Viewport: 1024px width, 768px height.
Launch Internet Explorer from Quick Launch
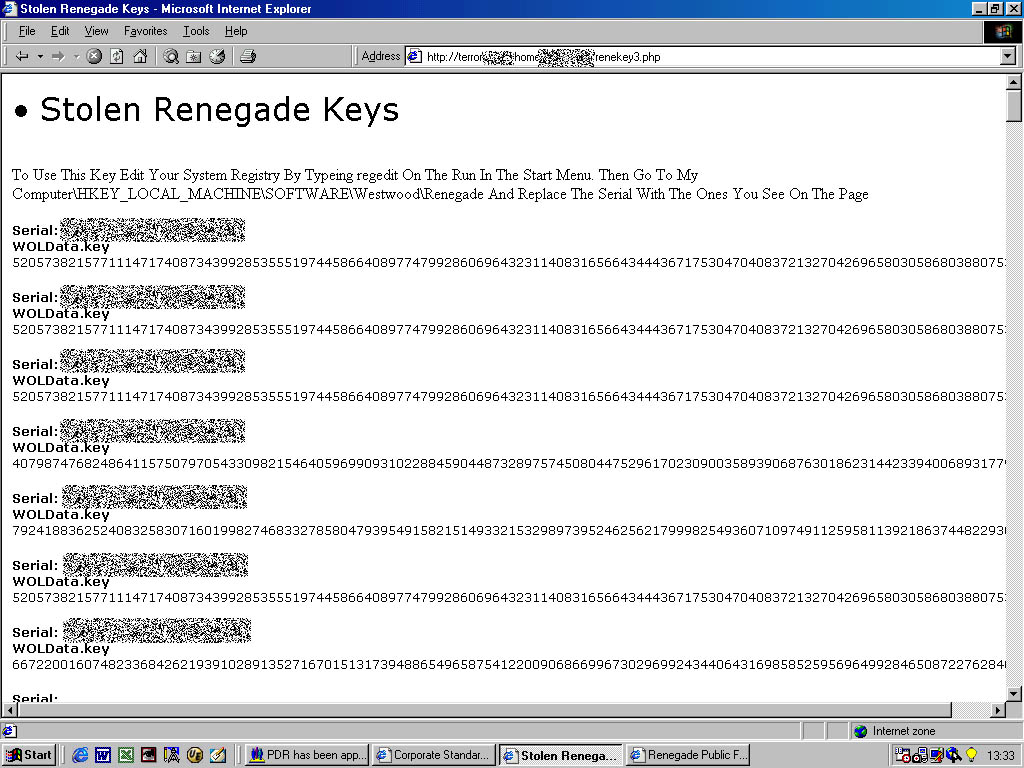(80, 756)
